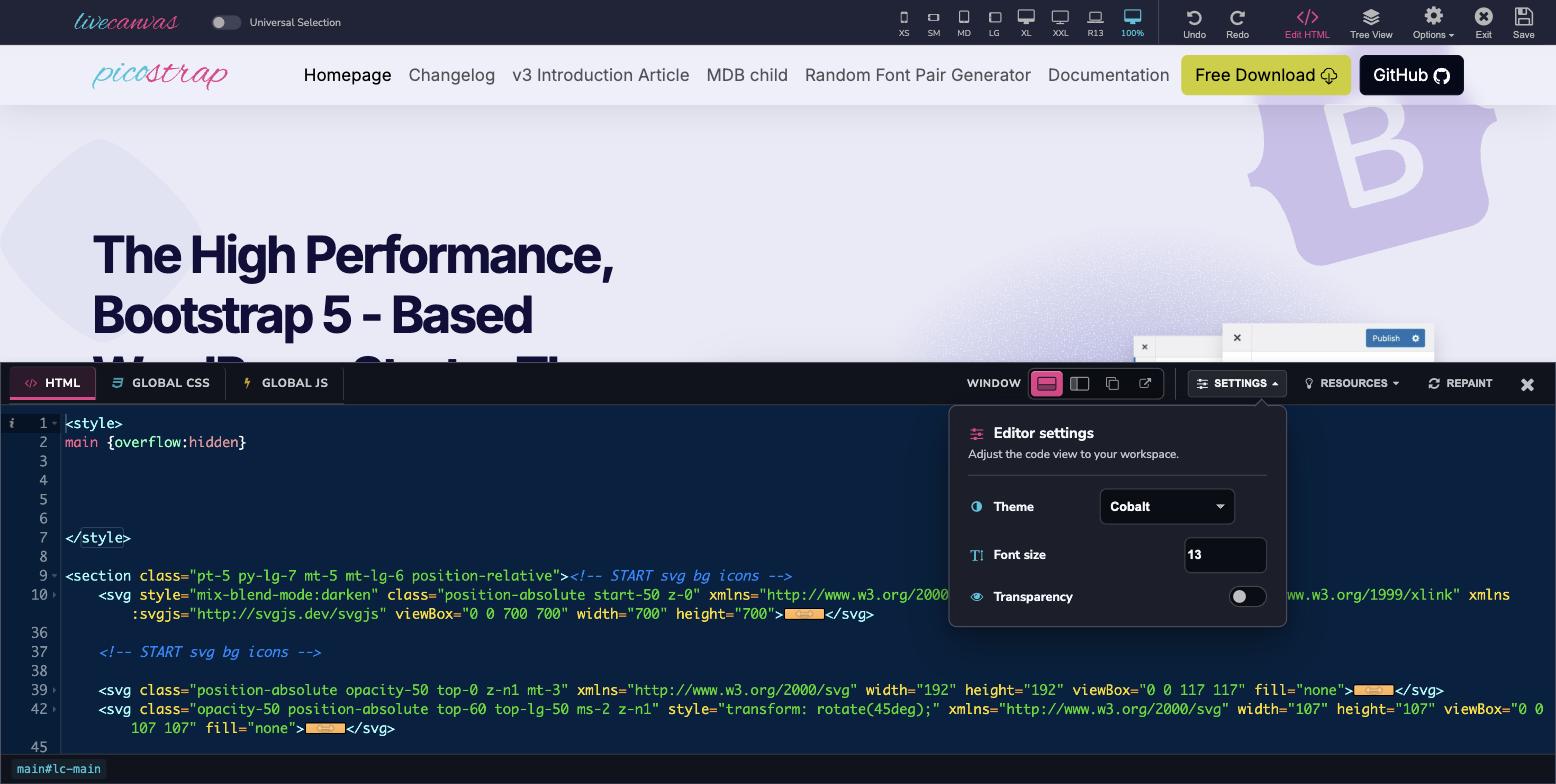Expand the Resources dropdown
This screenshot has width=1556, height=784.
point(1351,383)
